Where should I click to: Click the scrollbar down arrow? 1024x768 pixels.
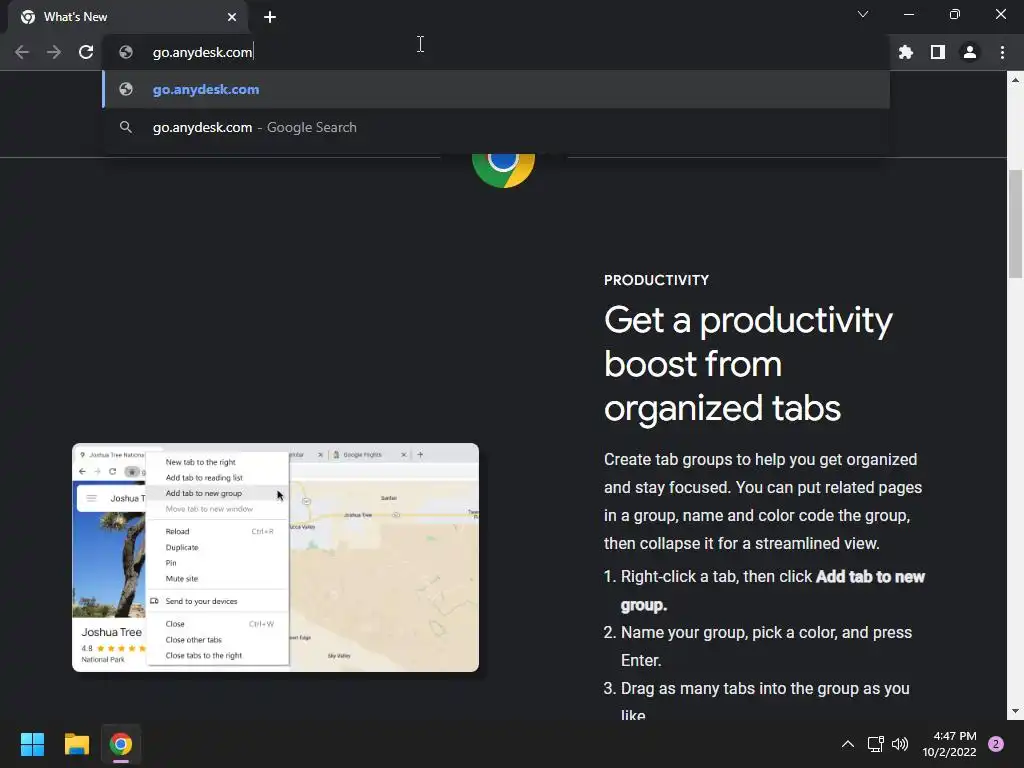pyautogui.click(x=1015, y=711)
